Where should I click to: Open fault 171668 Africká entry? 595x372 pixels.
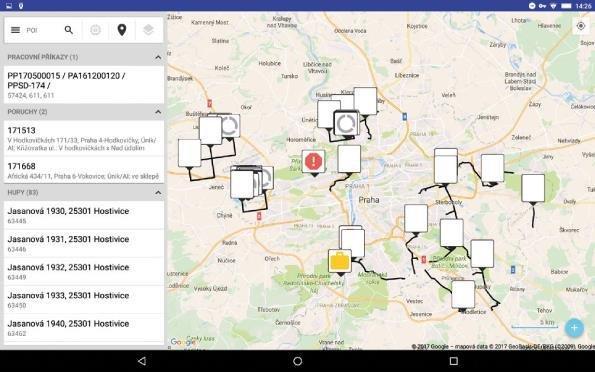84,170
